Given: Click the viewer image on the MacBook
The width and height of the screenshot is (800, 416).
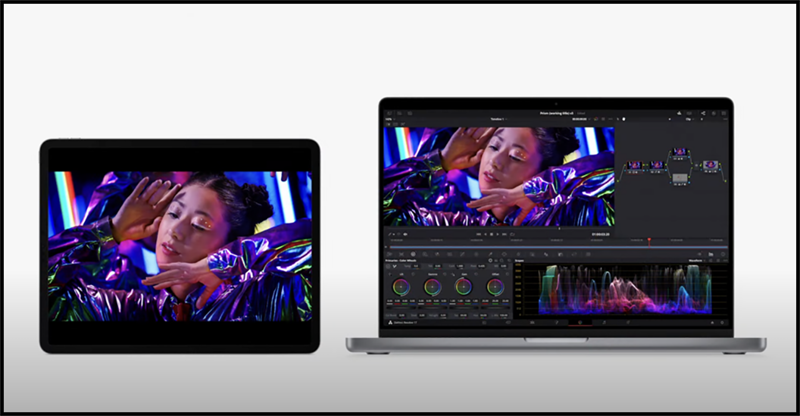Looking at the screenshot, I should (496, 175).
